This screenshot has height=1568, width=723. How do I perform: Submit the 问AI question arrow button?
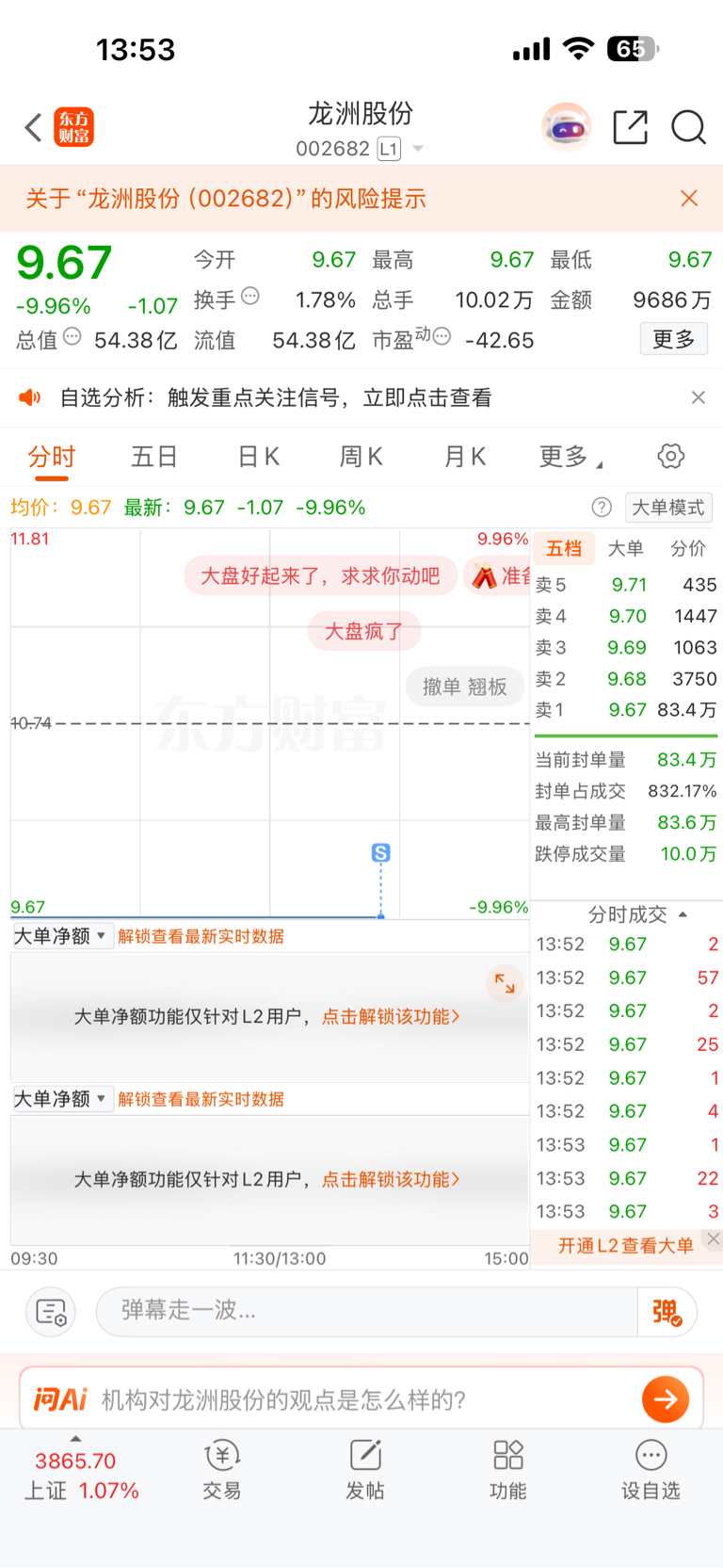666,1399
